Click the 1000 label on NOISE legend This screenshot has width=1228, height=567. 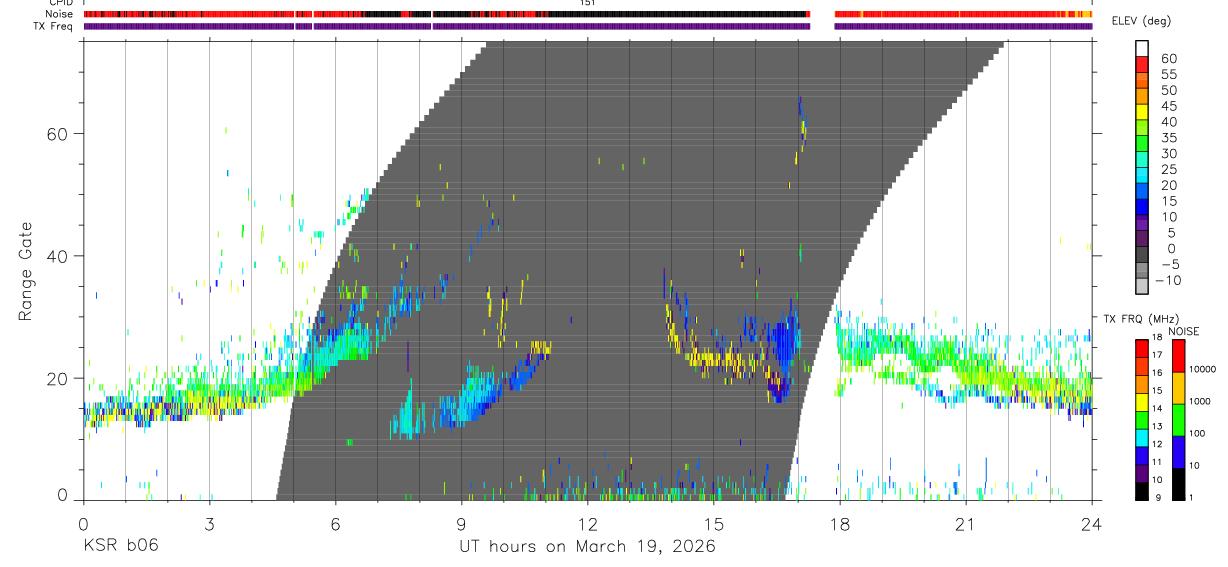click(1201, 401)
